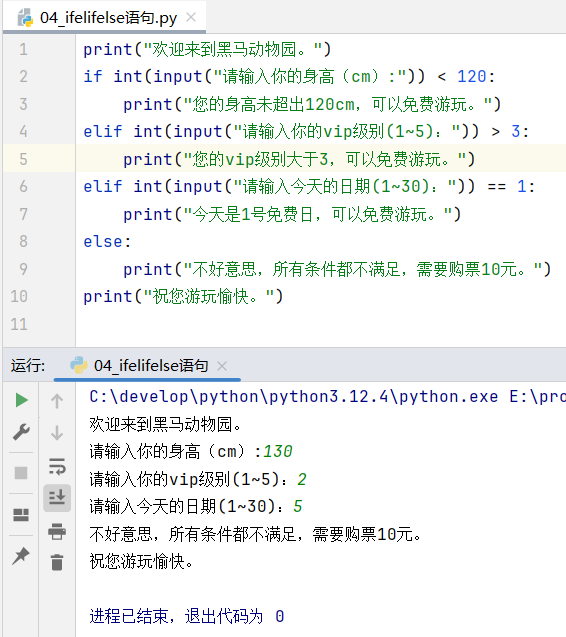Click line number 10 in the gutter
This screenshot has width=566, height=637.
[19, 296]
